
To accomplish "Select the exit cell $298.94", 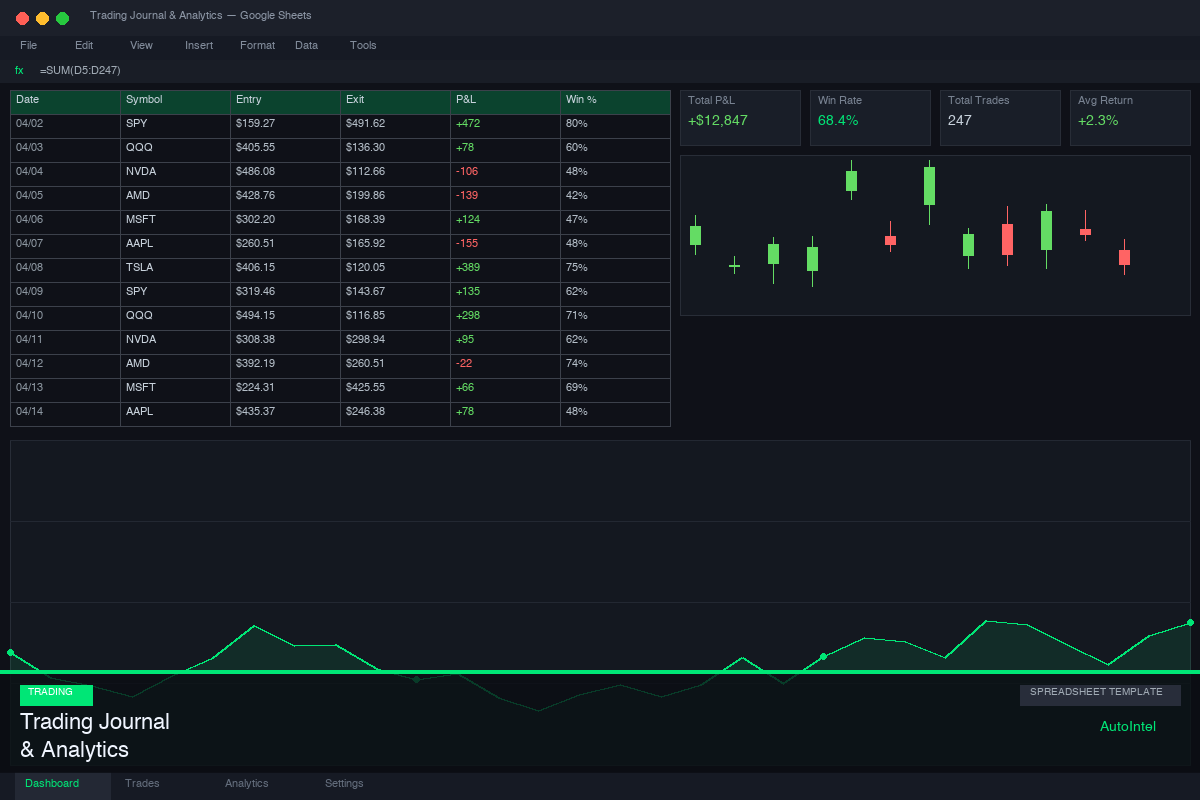I will click(x=395, y=340).
